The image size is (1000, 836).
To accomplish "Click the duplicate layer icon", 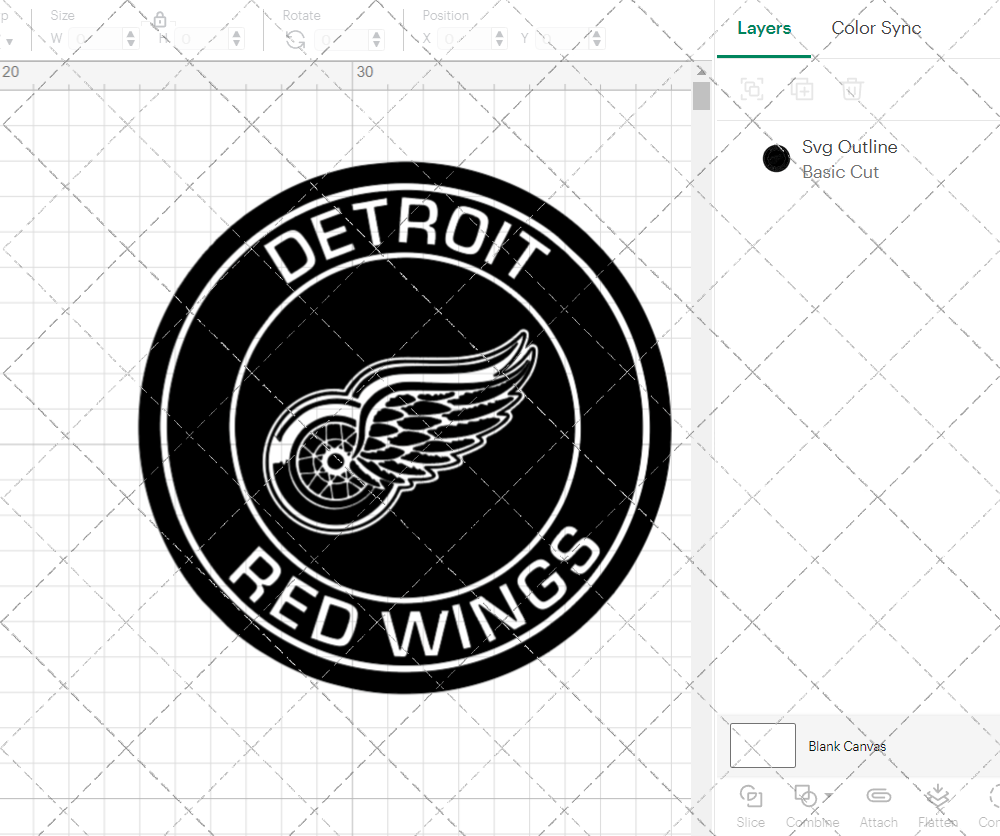I will (802, 89).
